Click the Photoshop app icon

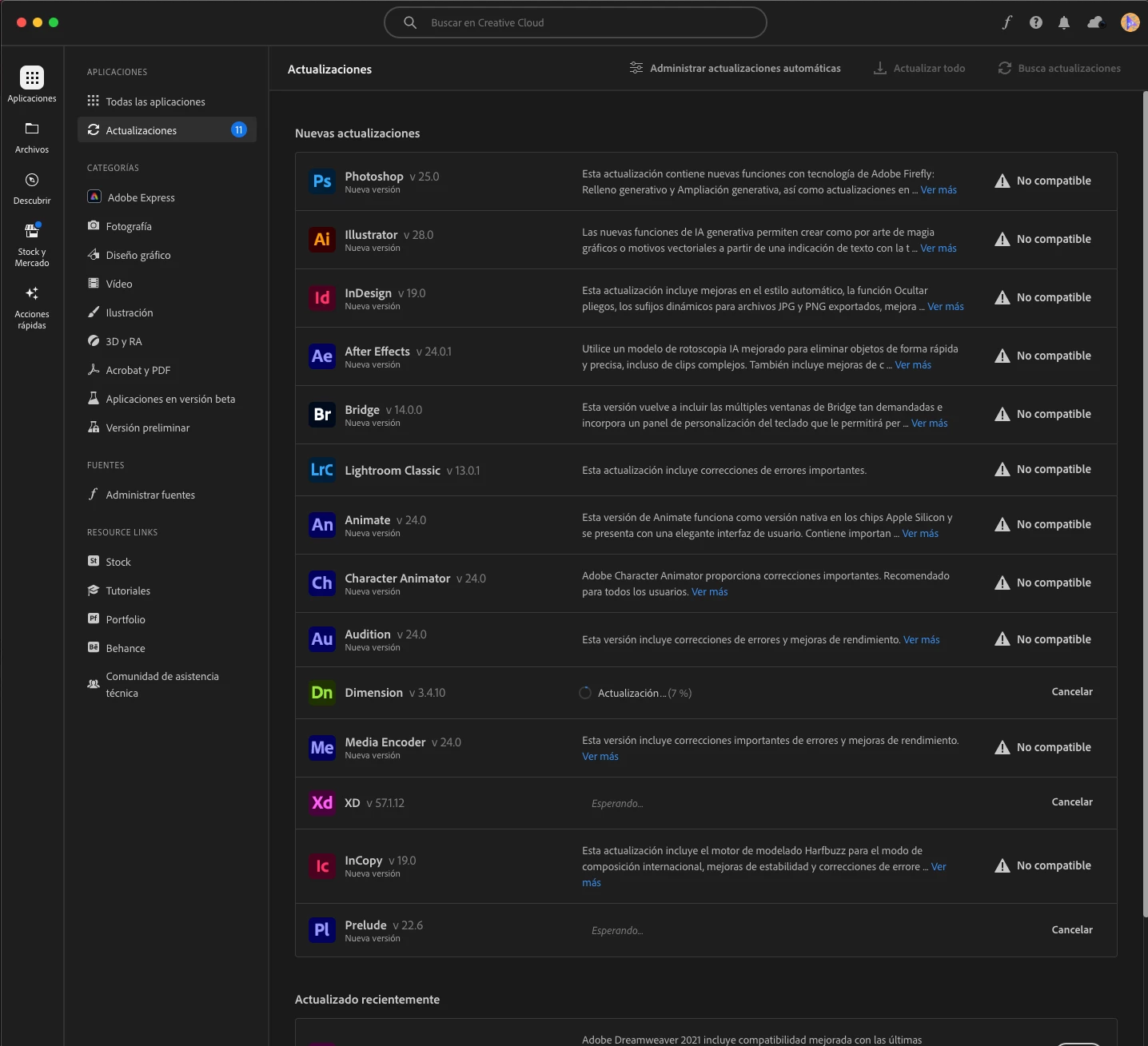coord(322,181)
